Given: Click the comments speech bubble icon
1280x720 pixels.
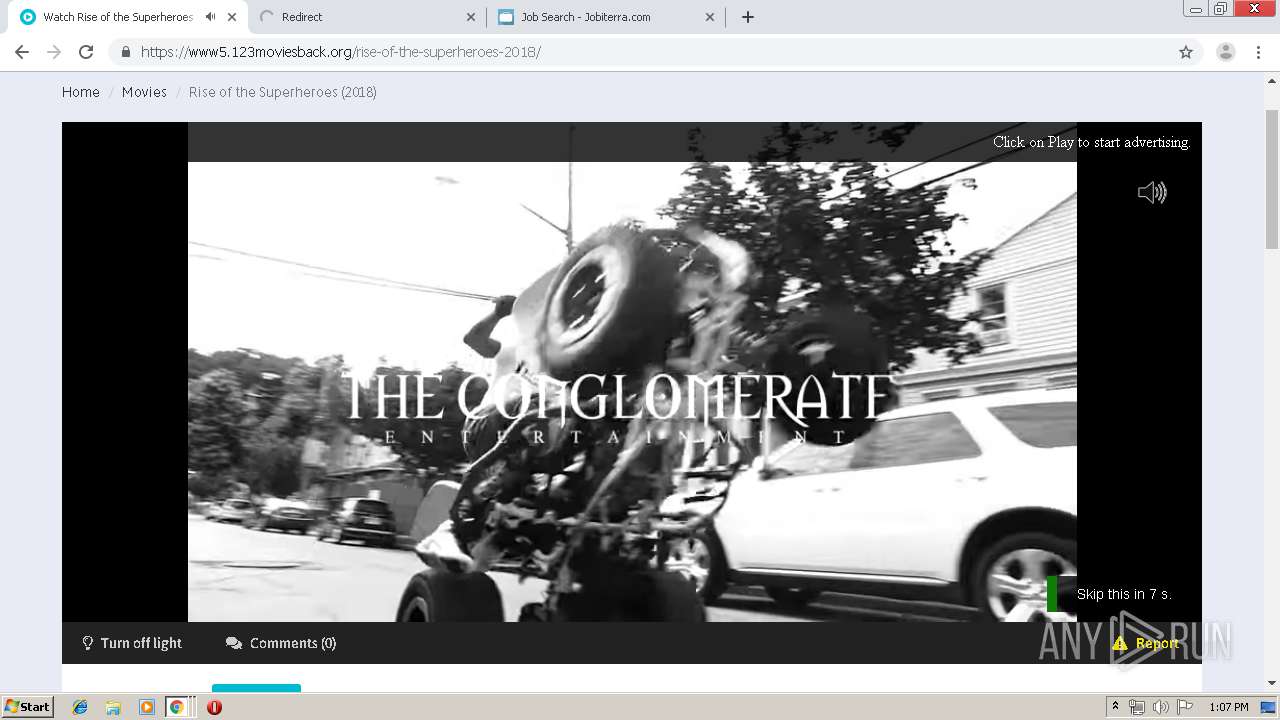Looking at the screenshot, I should pos(234,643).
